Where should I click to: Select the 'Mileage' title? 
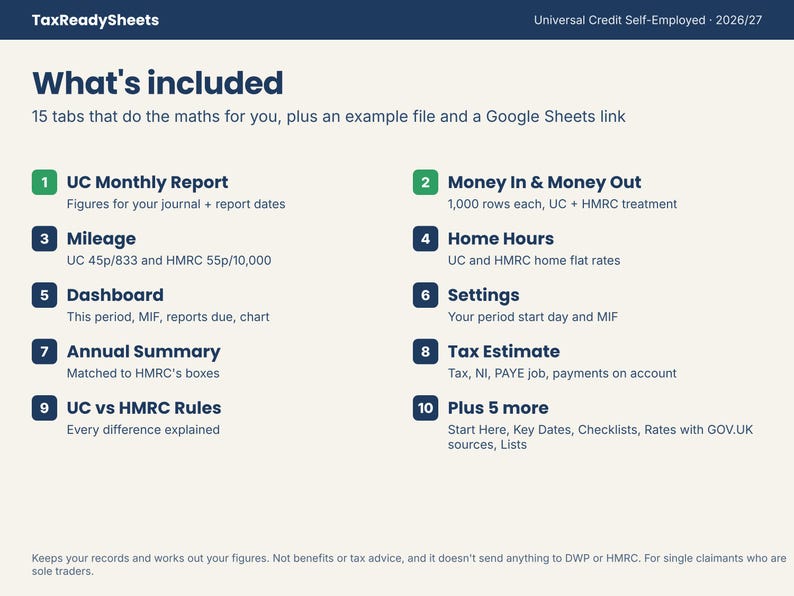point(101,239)
